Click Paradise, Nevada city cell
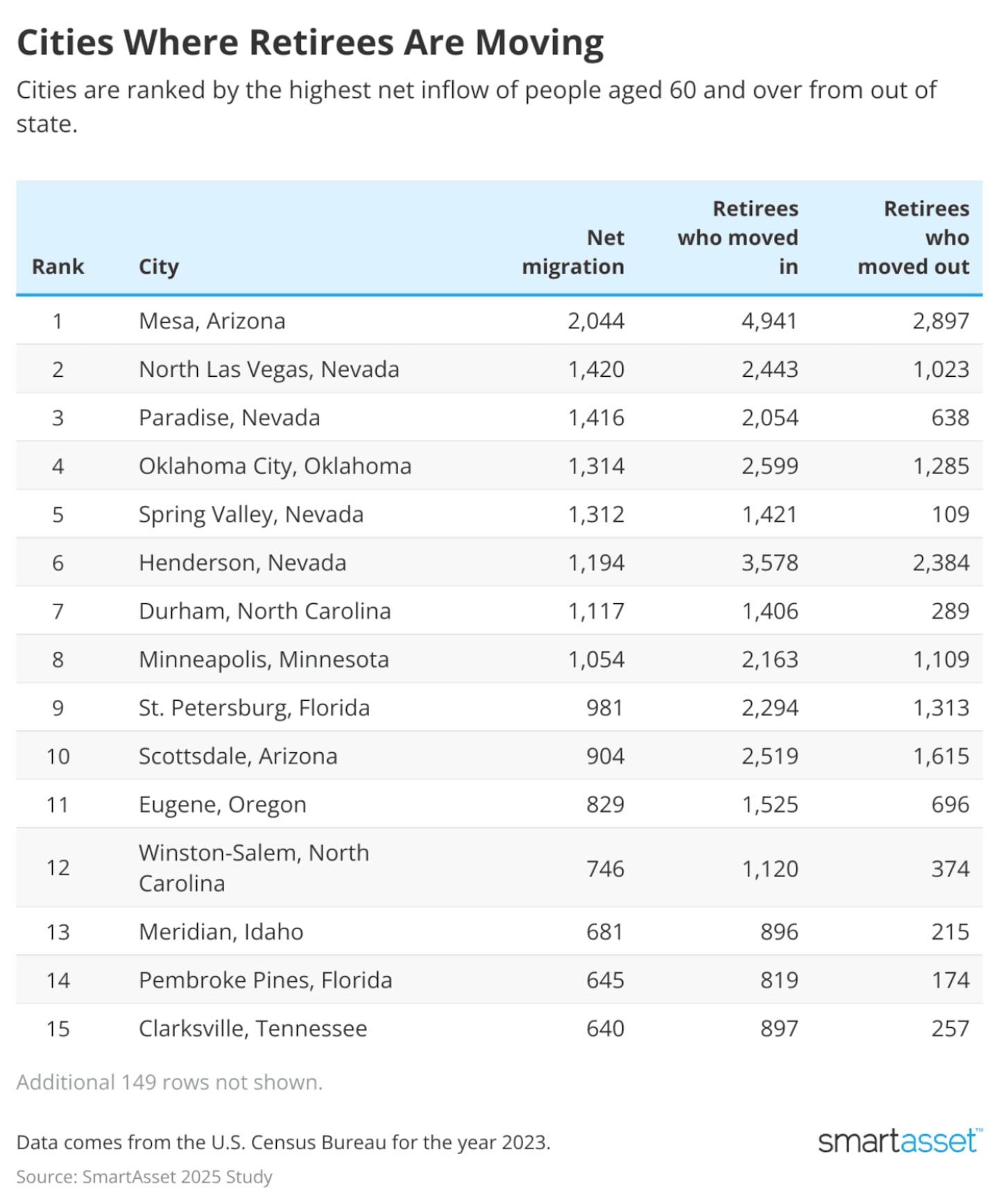The image size is (999, 1204). [230, 418]
